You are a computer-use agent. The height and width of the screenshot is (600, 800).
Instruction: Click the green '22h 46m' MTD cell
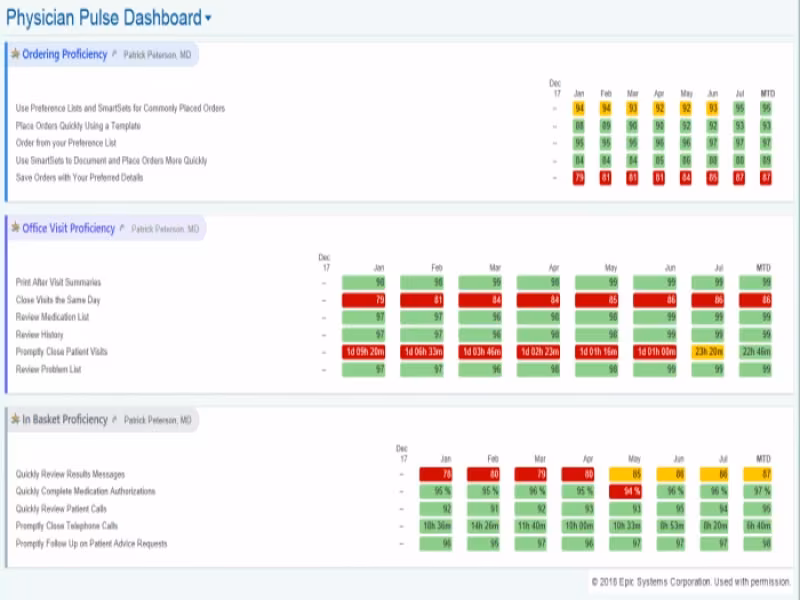tap(756, 352)
